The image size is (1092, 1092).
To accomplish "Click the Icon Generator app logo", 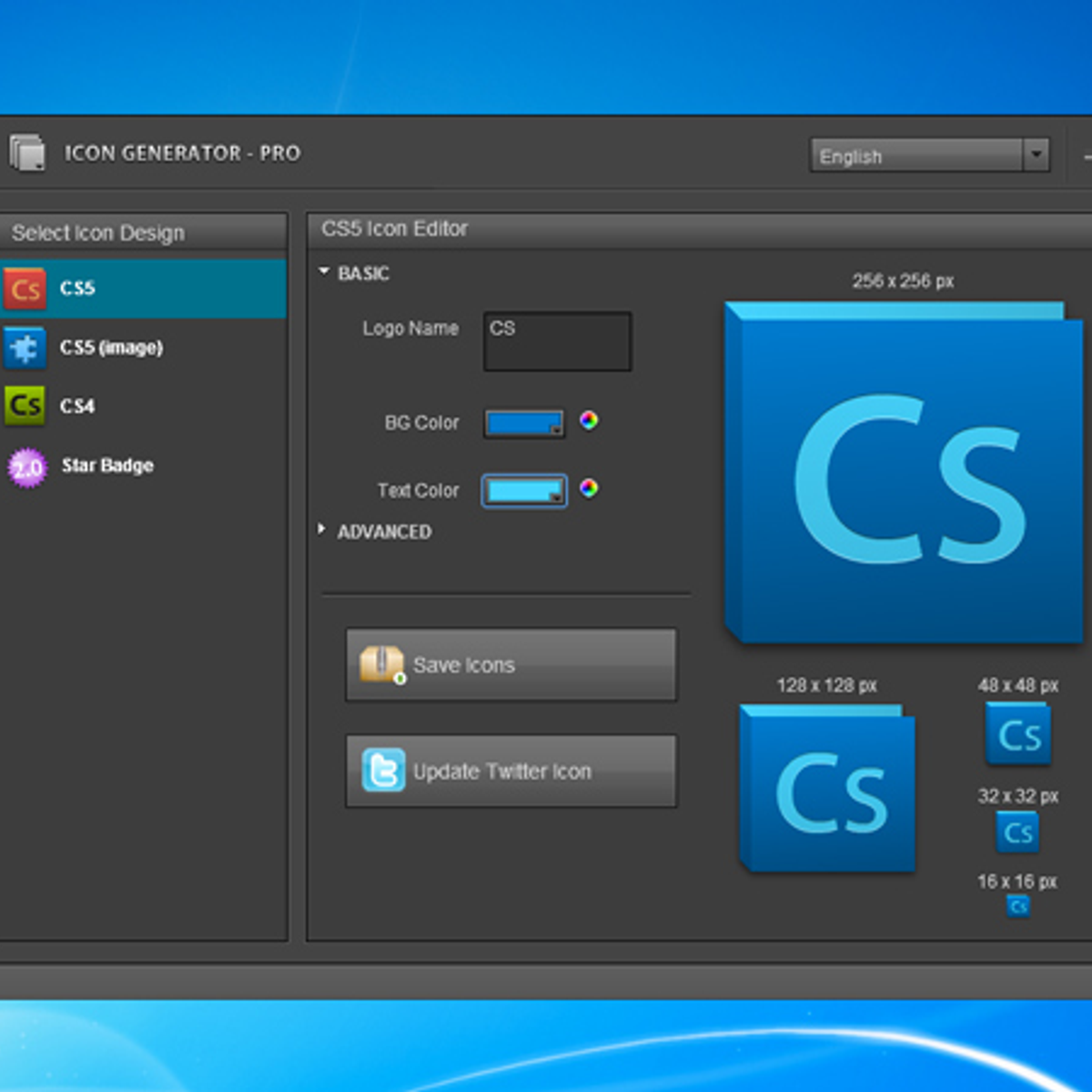I will point(27,152).
